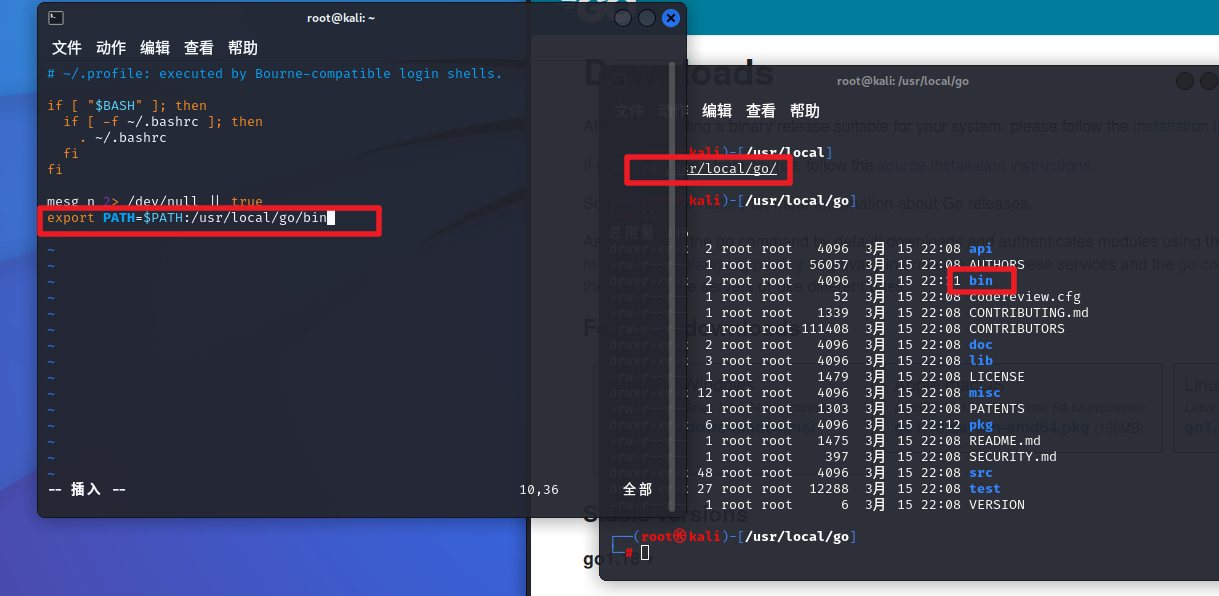Click the file size '56057' in the listing
Viewport: 1219px width, 596px height.
829,264
